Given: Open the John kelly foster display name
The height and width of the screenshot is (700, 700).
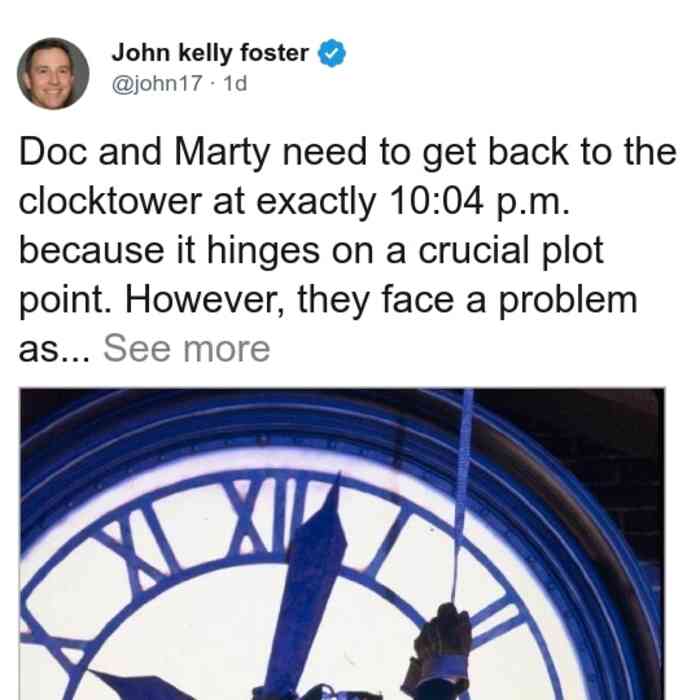Looking at the screenshot, I should 210,53.
